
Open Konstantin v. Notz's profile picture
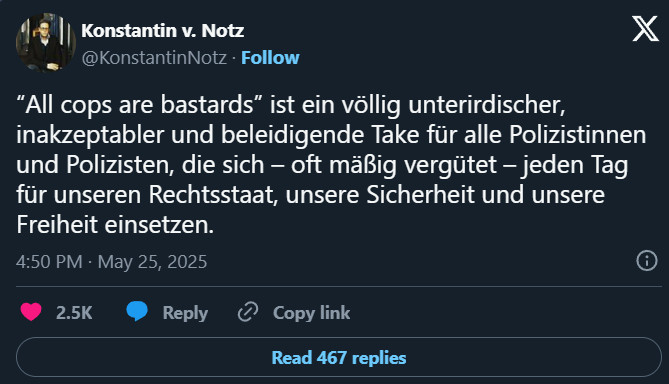(x=46, y=42)
